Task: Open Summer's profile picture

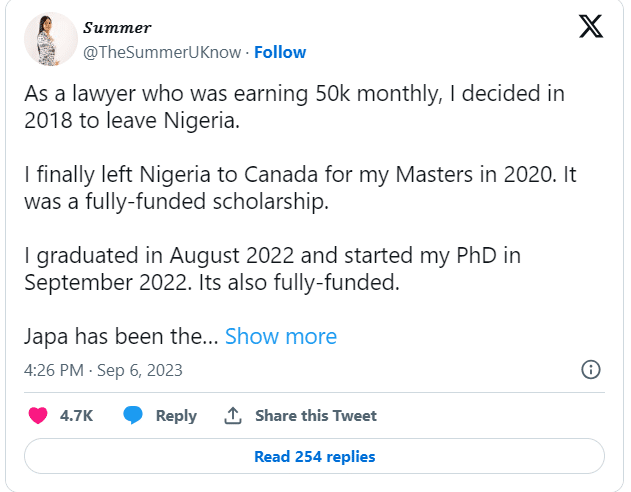Action: pos(50,40)
